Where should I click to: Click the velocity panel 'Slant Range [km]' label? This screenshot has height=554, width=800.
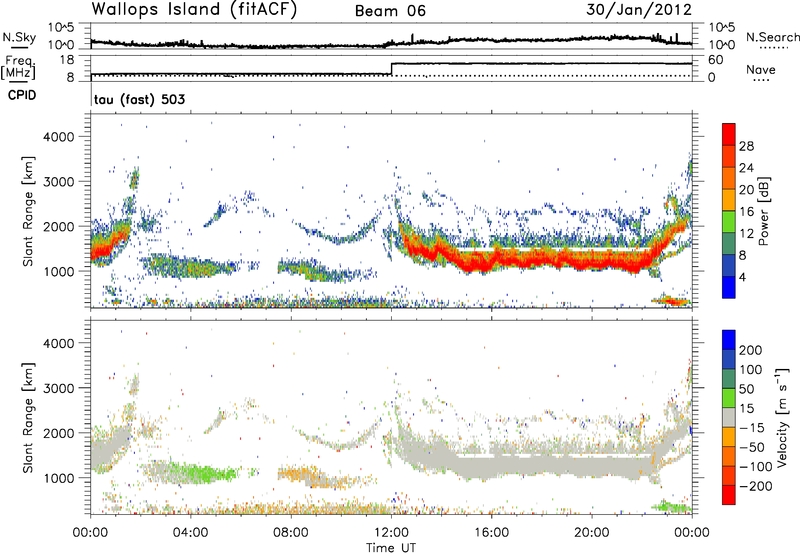[x=28, y=417]
